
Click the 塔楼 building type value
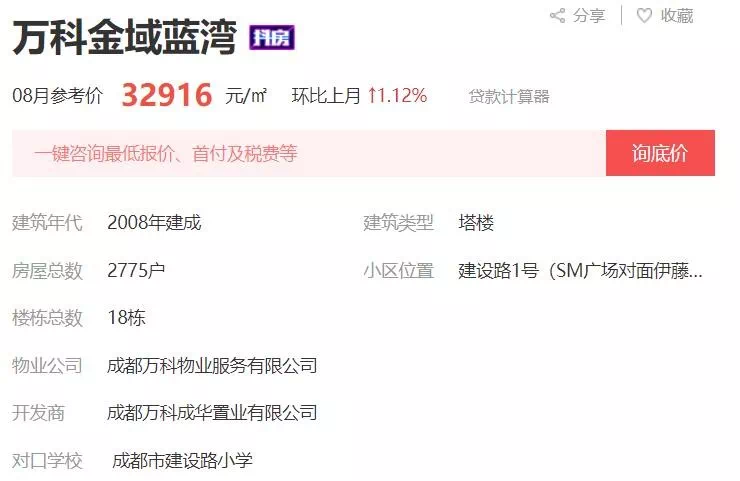click(x=476, y=222)
